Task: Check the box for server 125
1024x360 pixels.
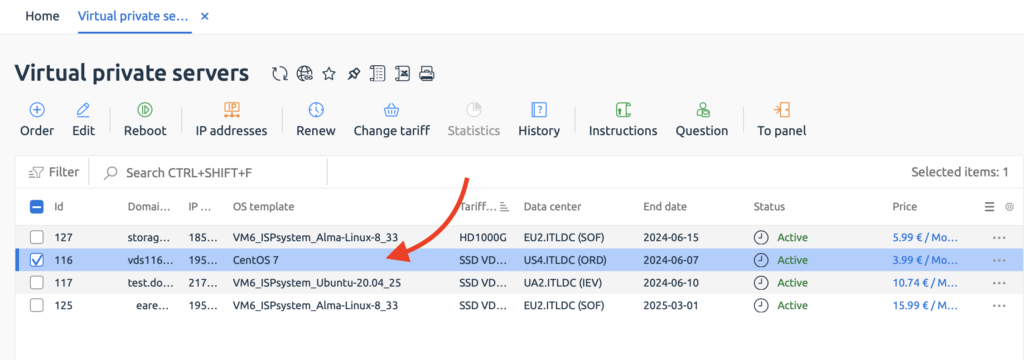Action: (37, 305)
